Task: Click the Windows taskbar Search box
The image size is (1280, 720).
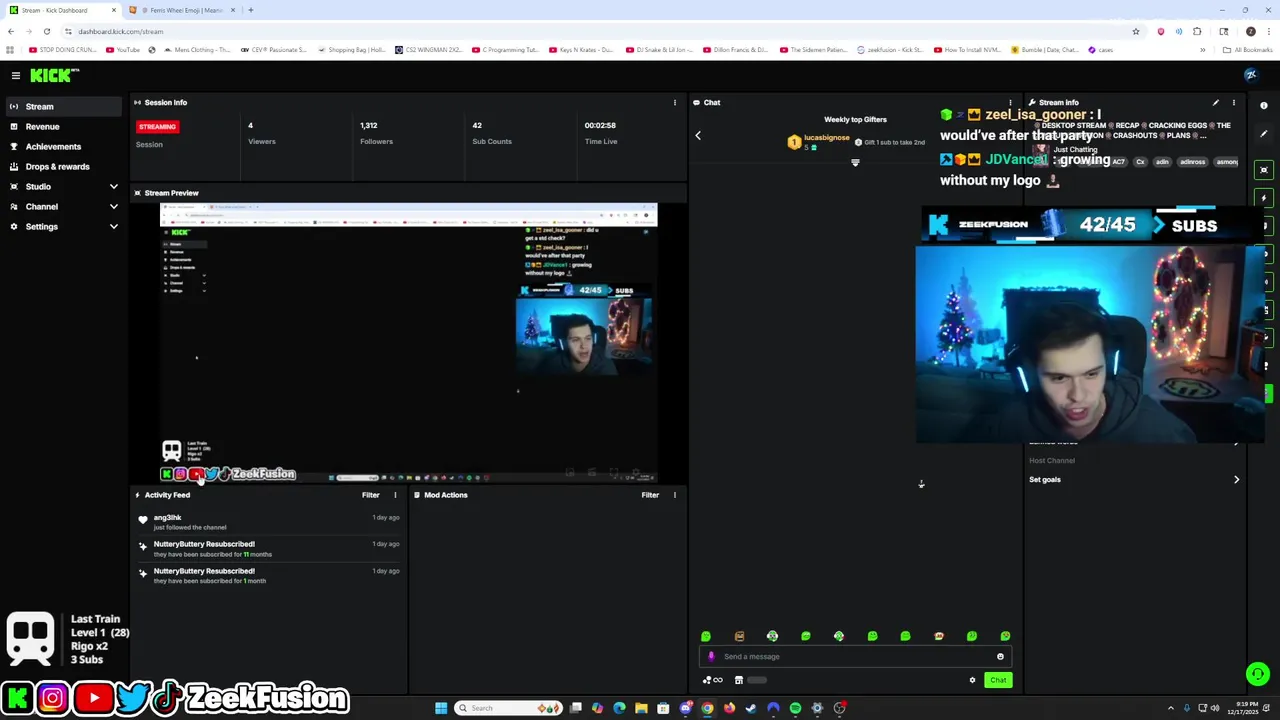Action: click(x=508, y=708)
